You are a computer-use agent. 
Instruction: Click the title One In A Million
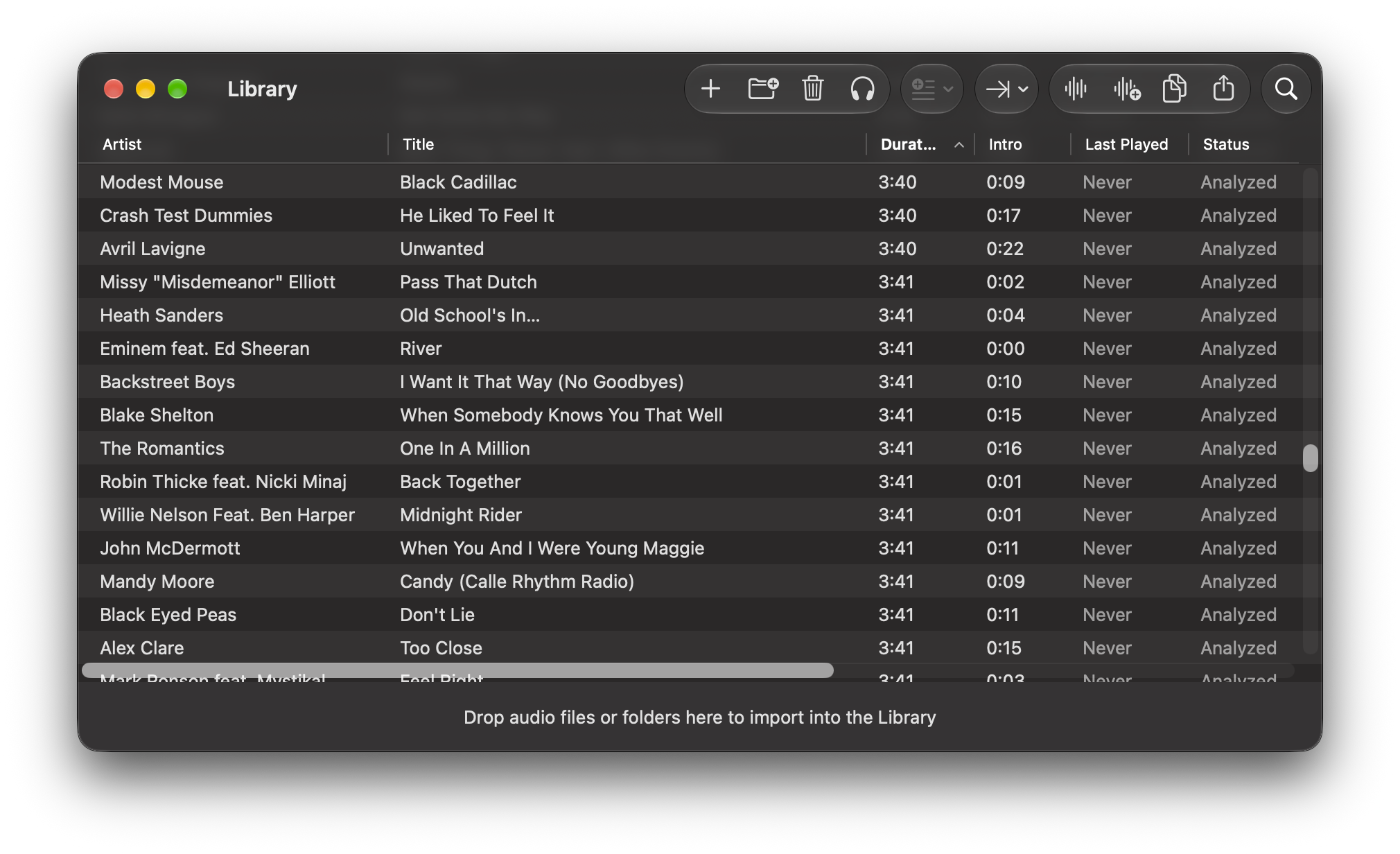464,448
